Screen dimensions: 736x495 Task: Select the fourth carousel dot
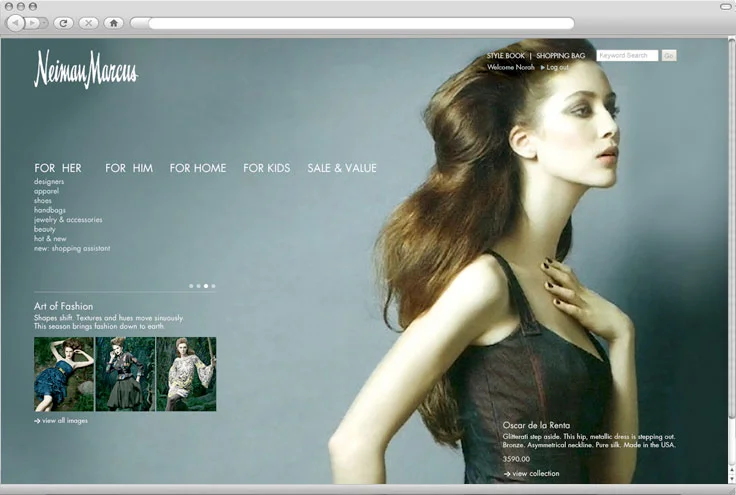pos(214,286)
